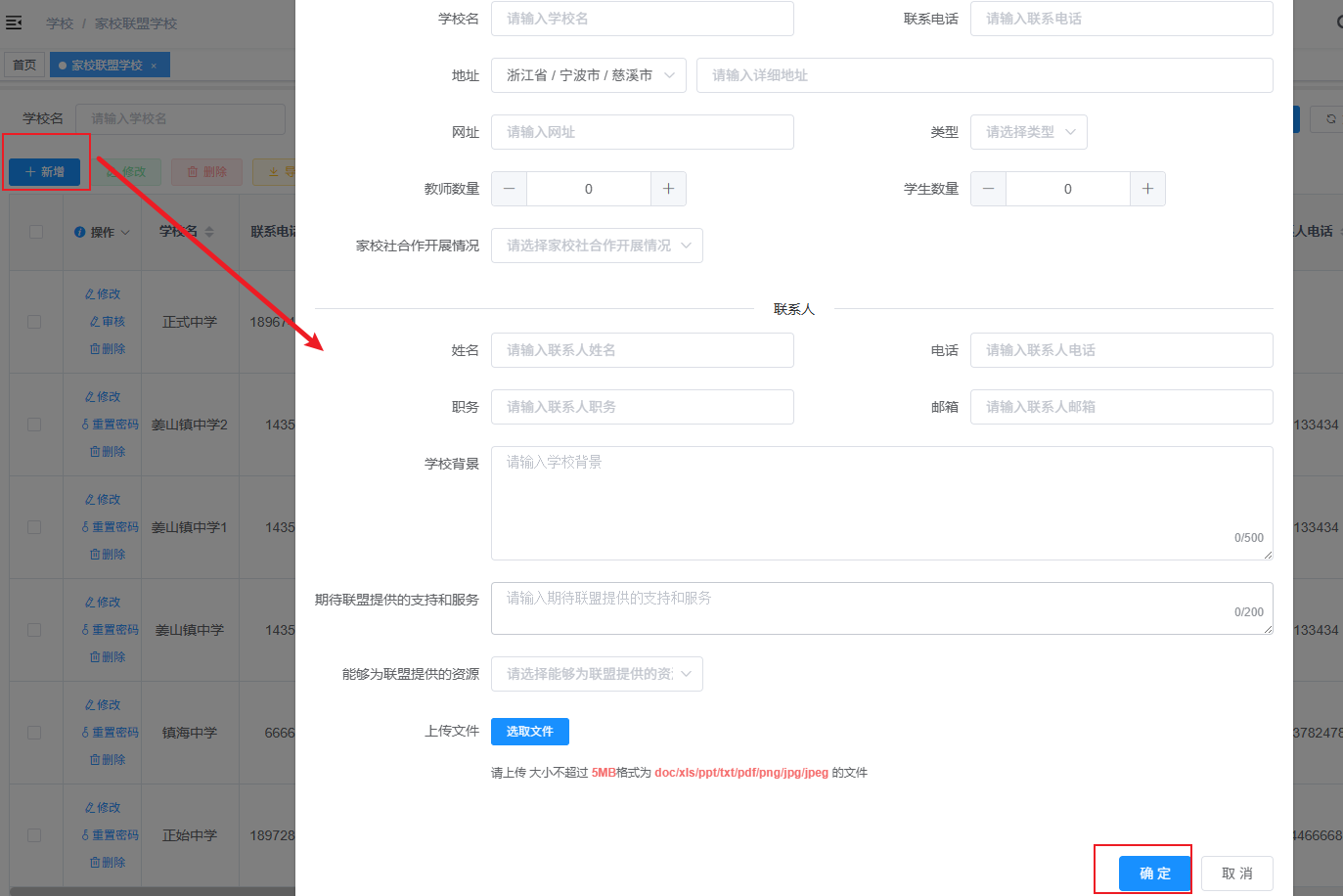Click the sidebar collapse hamburger icon
Screen dimensions: 1343x896
pos(14,22)
